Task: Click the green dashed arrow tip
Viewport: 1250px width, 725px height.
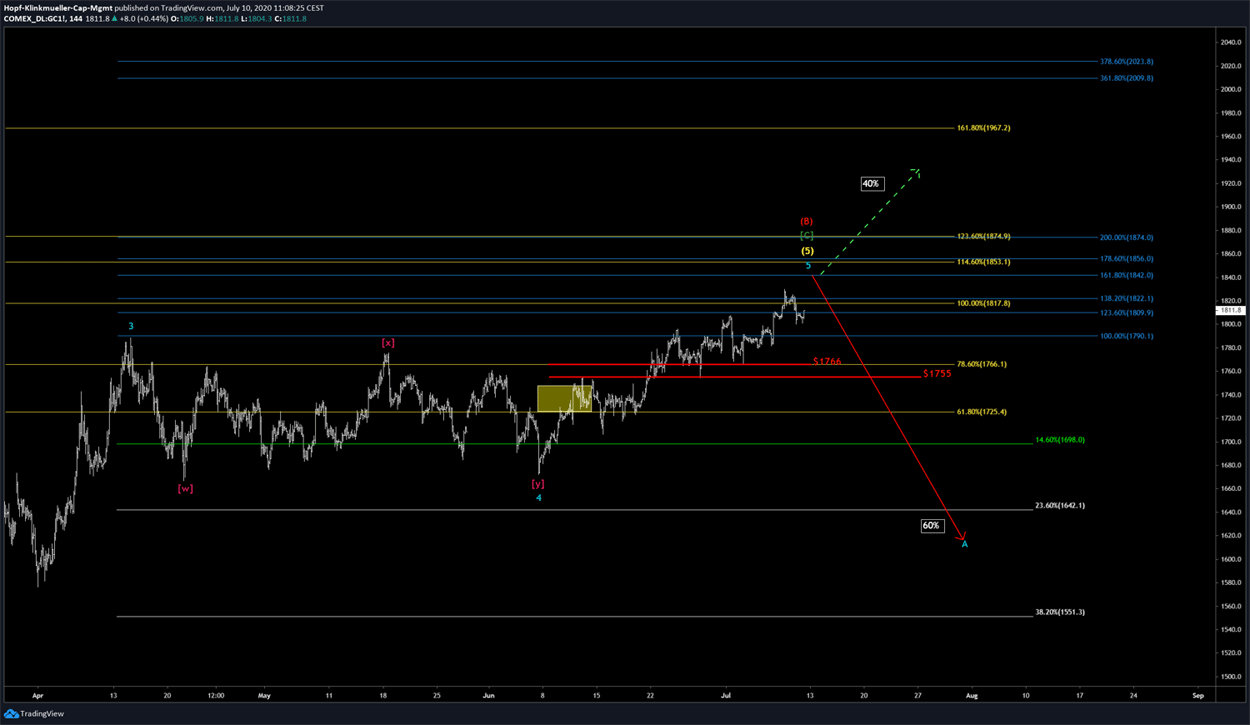Action: (x=917, y=171)
